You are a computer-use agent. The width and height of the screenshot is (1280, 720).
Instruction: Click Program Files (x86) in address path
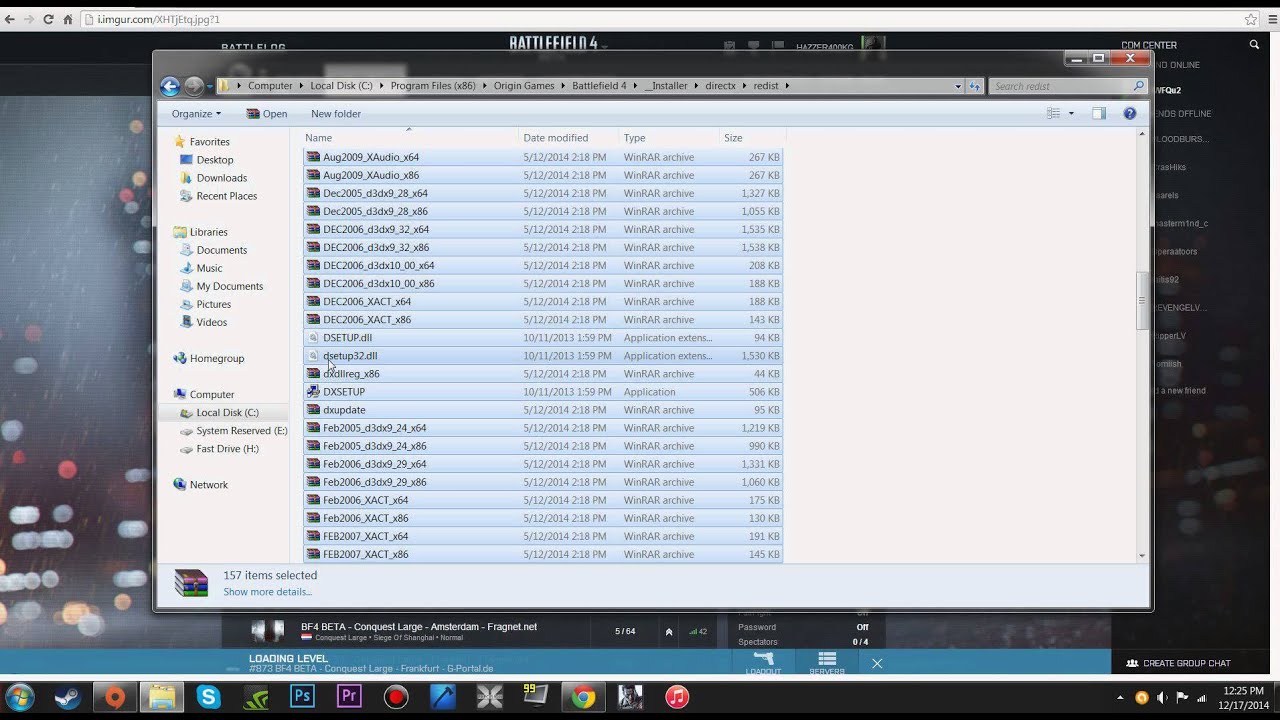pos(433,86)
